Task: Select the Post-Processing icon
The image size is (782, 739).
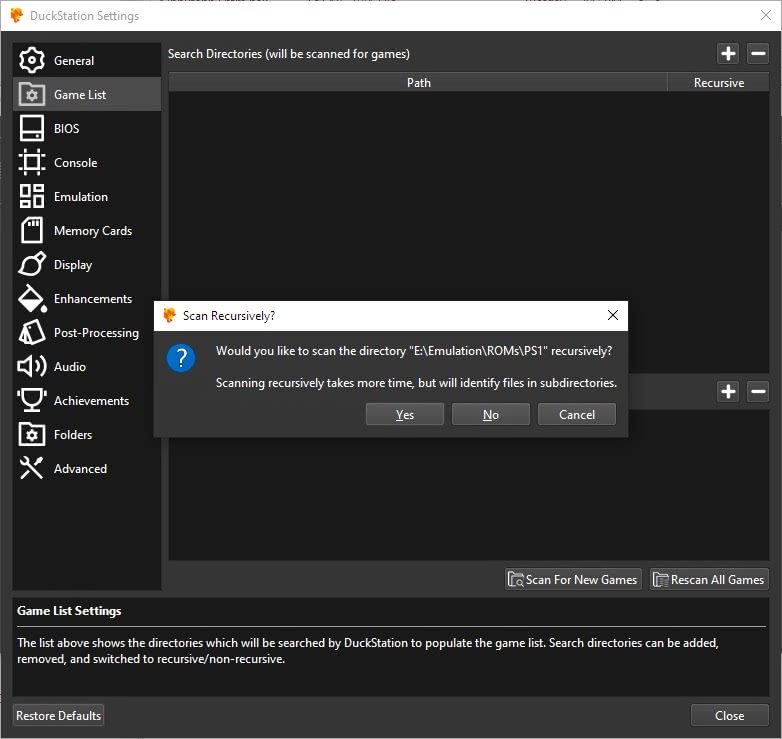Action: pos(31,332)
